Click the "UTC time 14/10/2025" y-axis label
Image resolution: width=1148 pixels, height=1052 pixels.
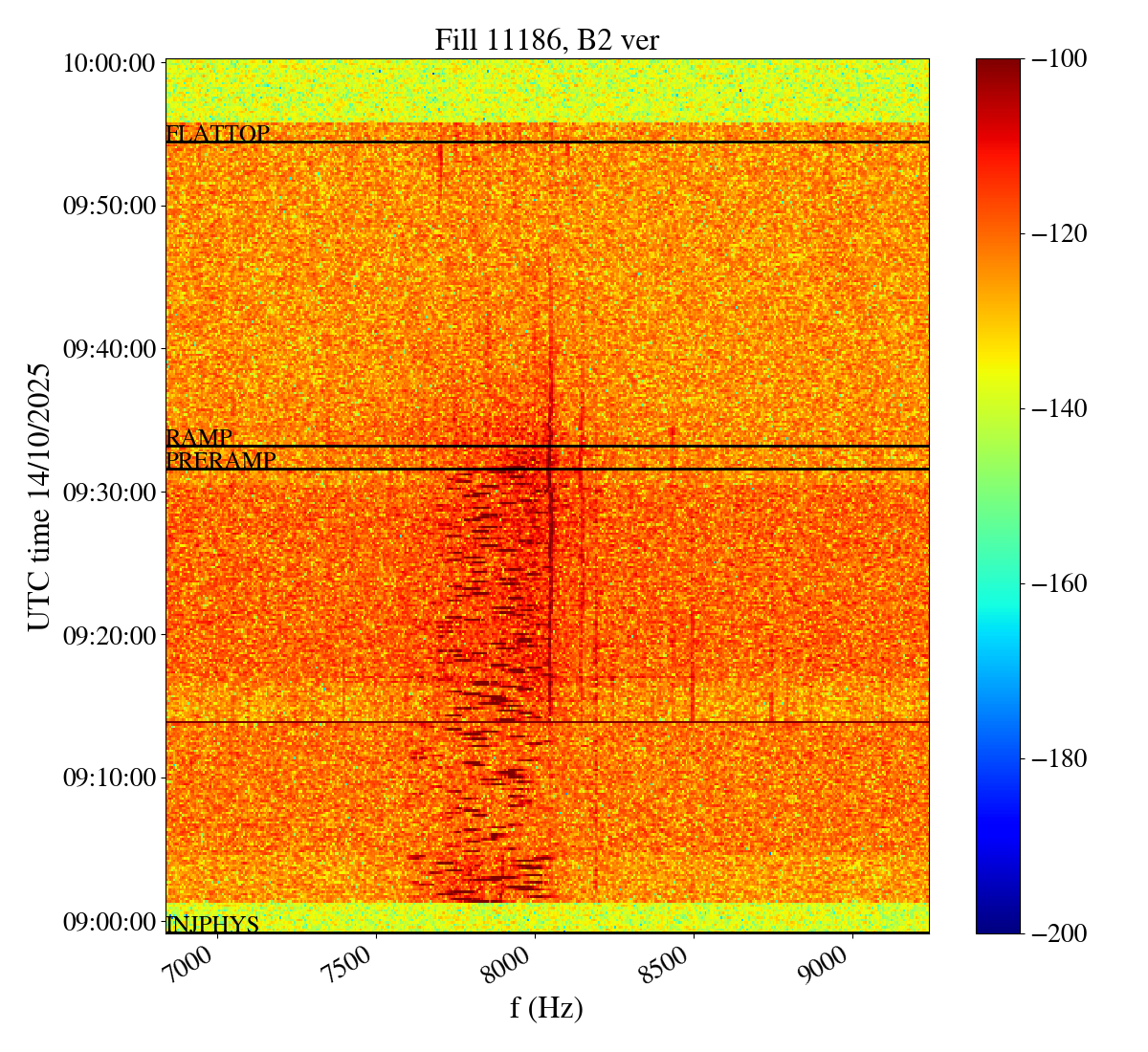pos(38,496)
